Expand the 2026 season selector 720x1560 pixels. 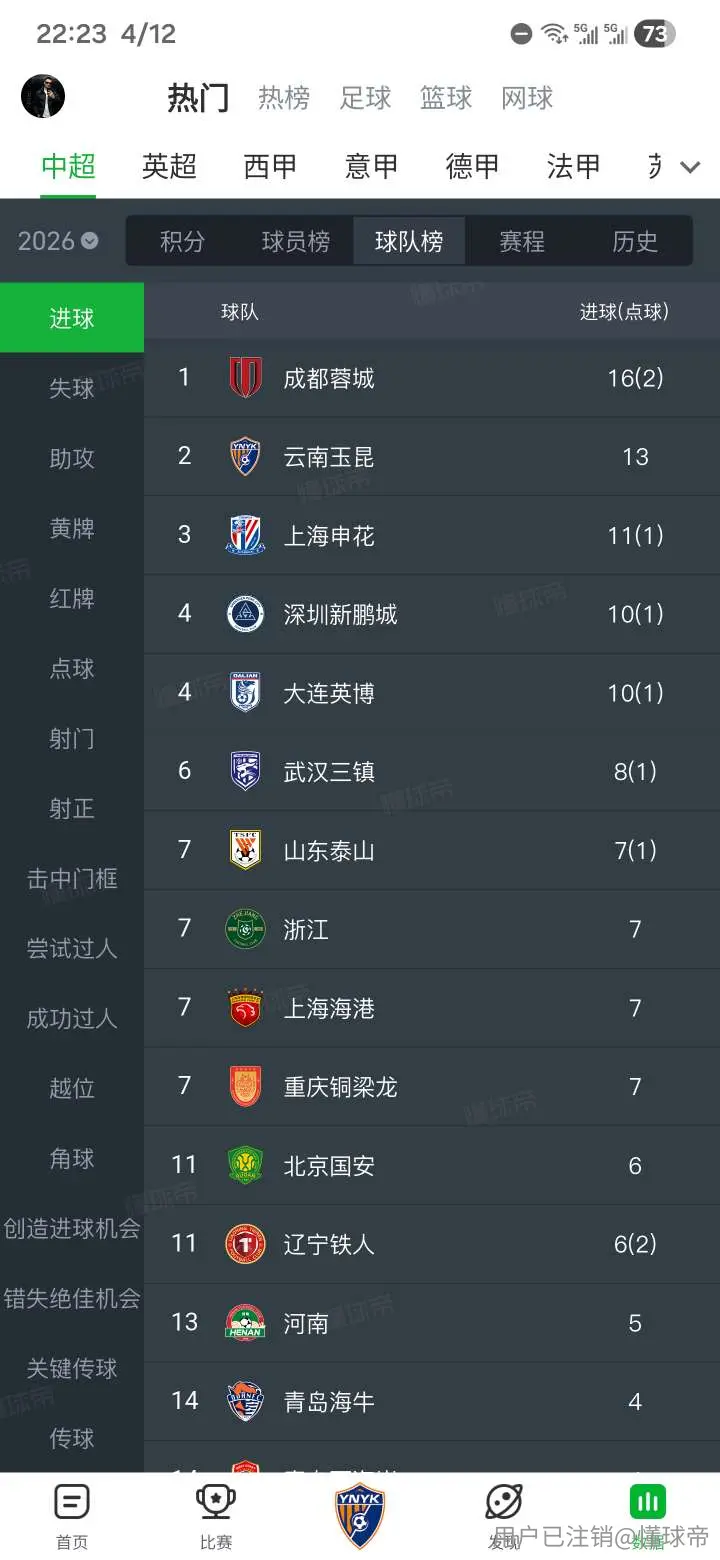click(x=58, y=241)
